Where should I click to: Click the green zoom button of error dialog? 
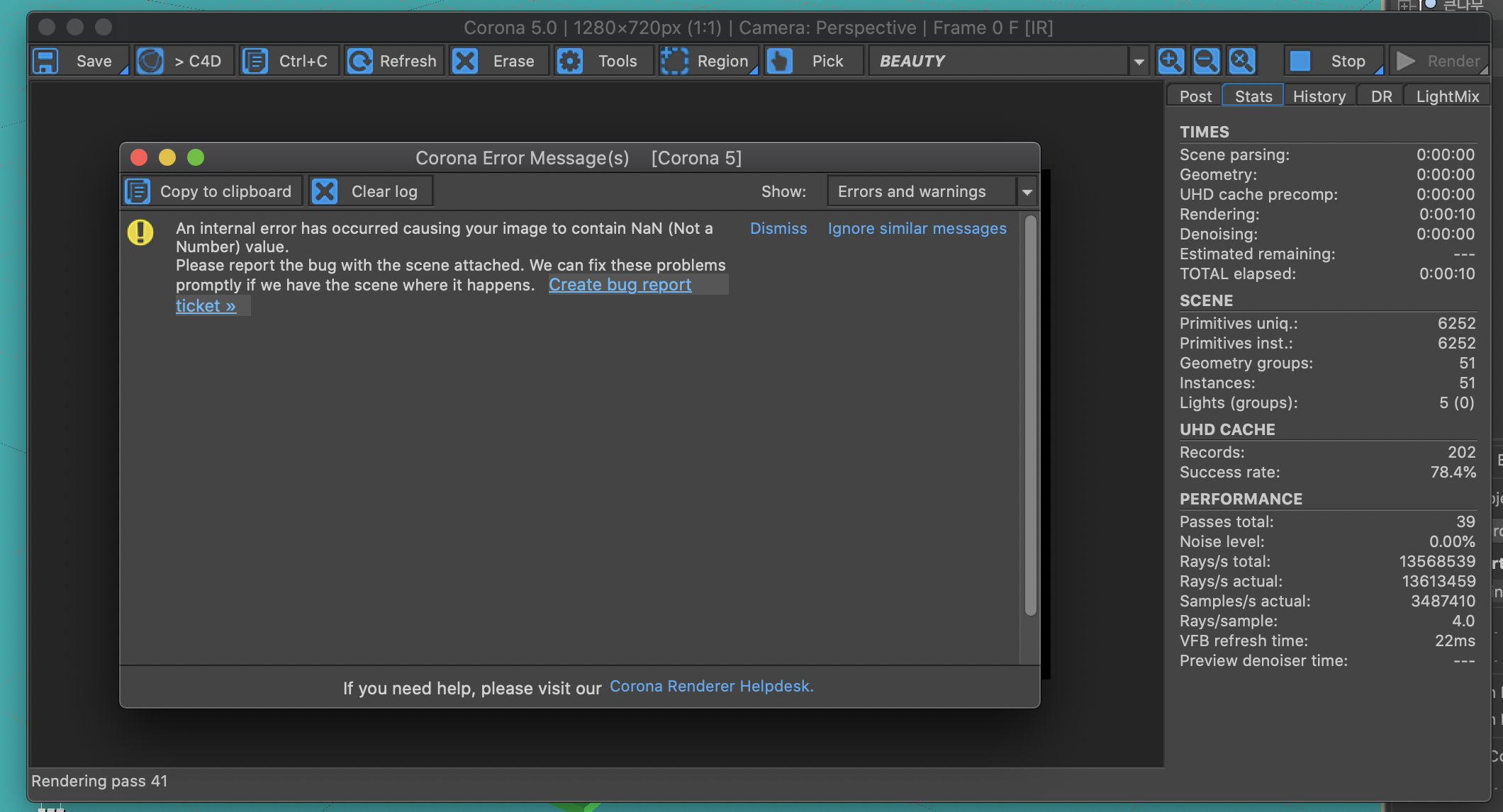196,157
